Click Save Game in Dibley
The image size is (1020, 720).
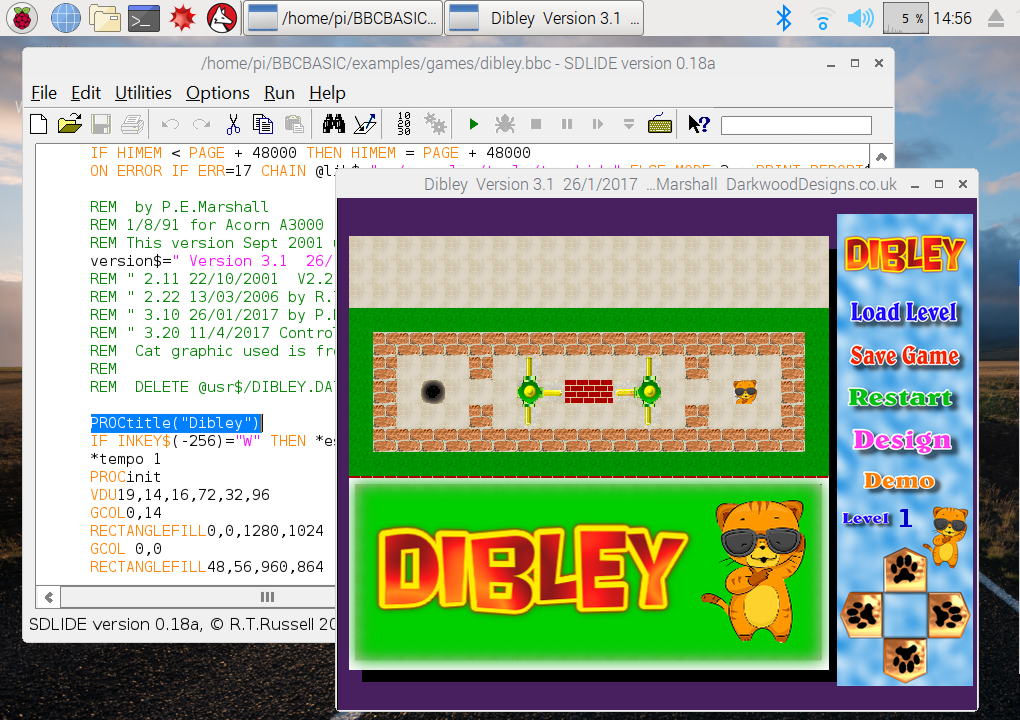click(x=904, y=356)
